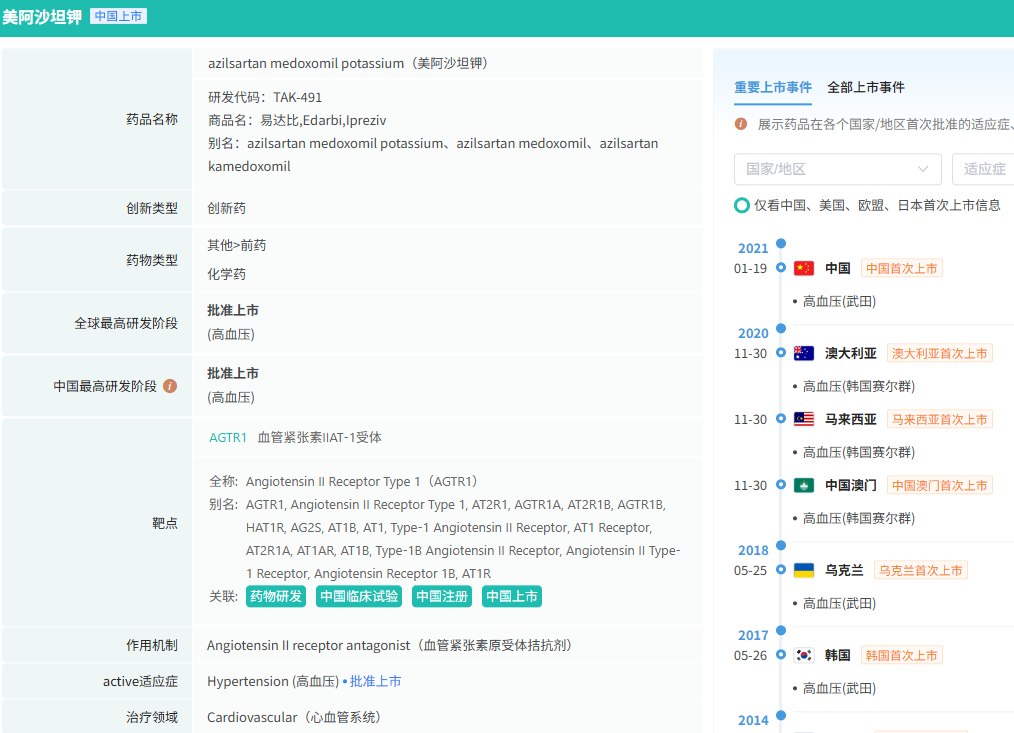
Task: Open the 国家/地区 dropdown
Action: pyautogui.click(x=837, y=169)
